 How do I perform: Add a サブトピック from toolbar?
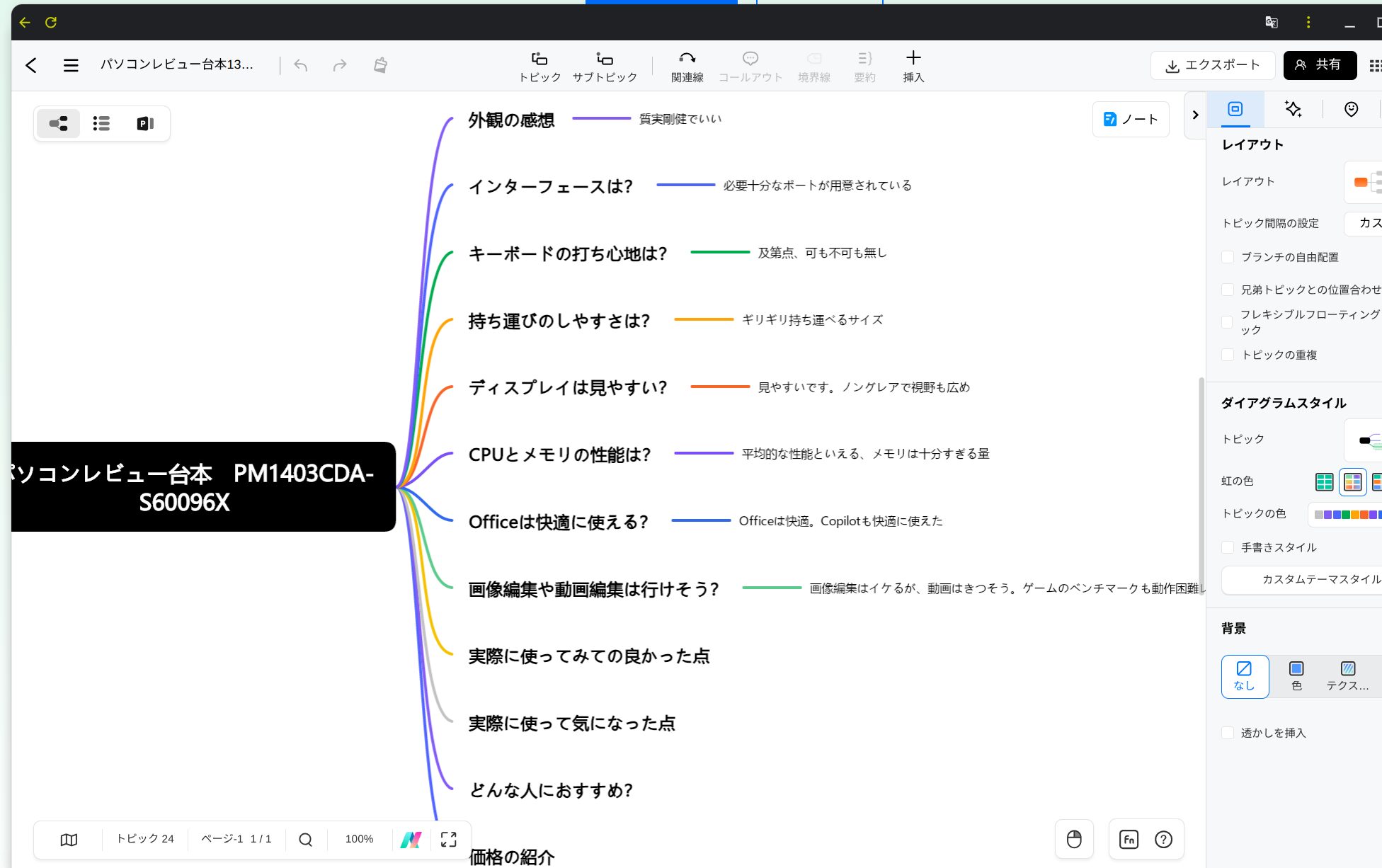point(604,67)
